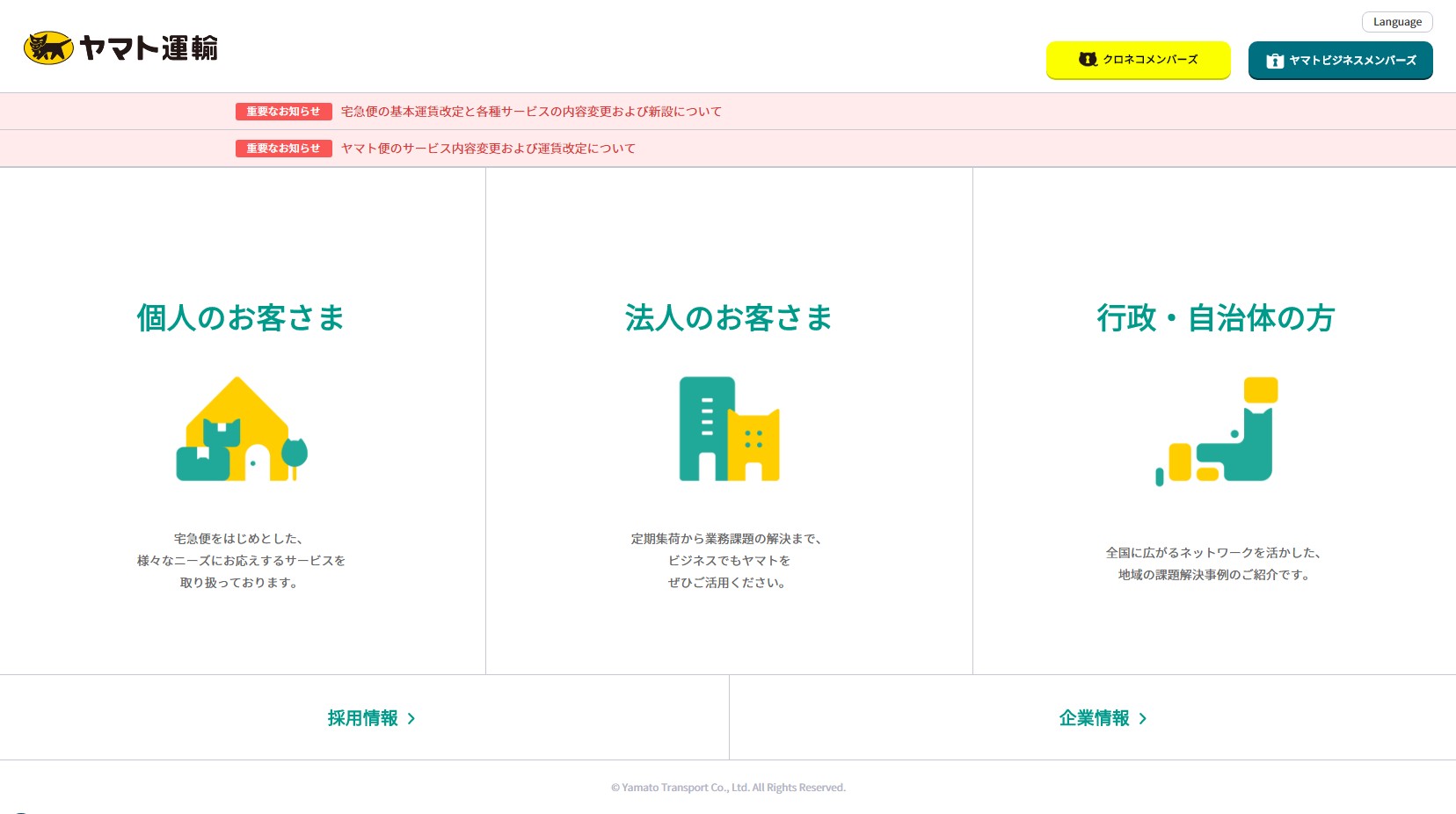Select 行政・自治体の方 heading
The height and width of the screenshot is (814, 1456).
click(x=1216, y=318)
